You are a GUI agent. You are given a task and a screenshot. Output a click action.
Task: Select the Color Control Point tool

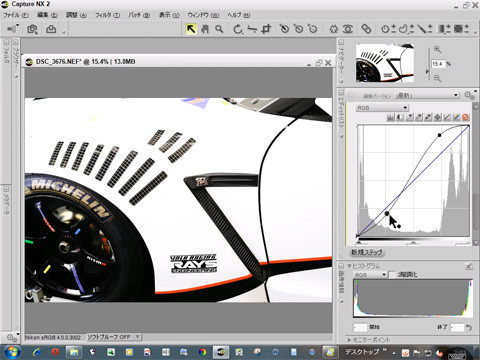(333, 29)
